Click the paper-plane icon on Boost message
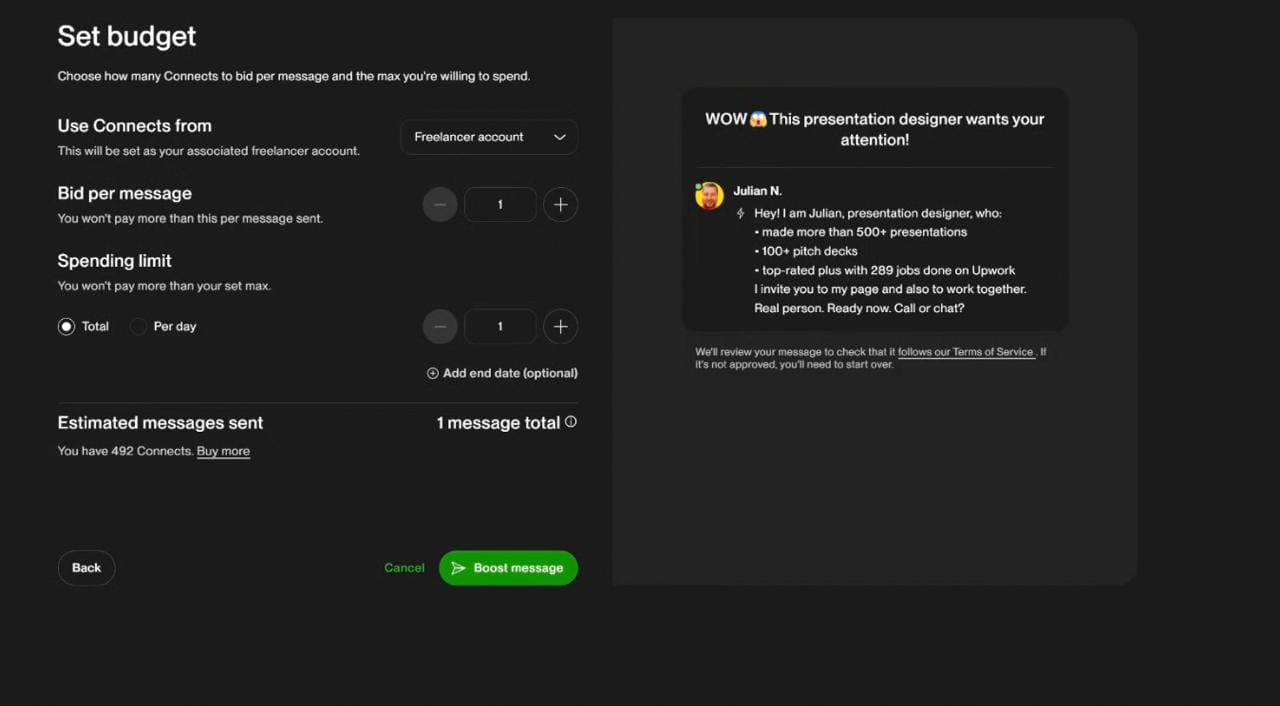This screenshot has width=1280, height=706. tap(458, 568)
